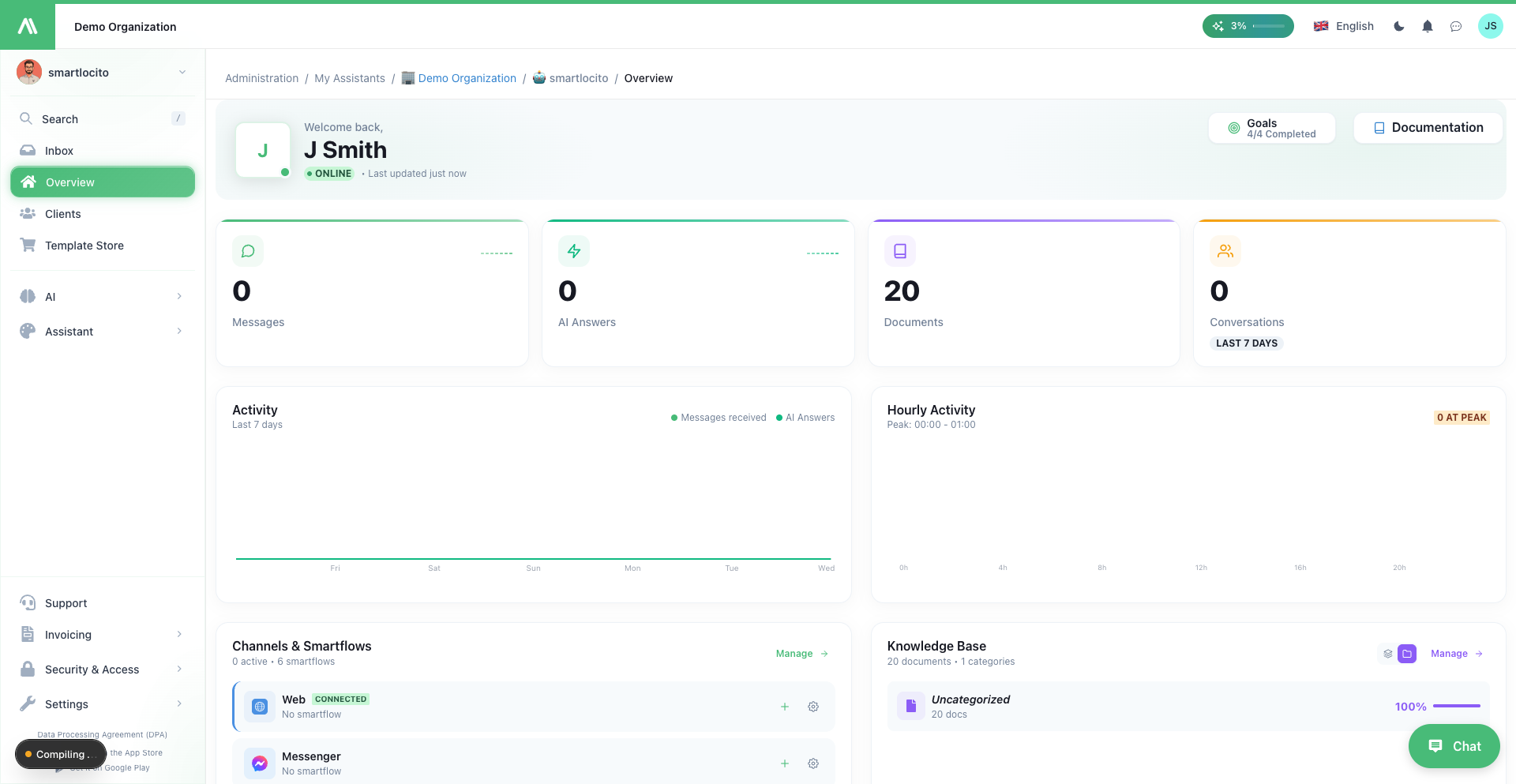Screen dimensions: 1516x784
Task: Open the feedback chat bubble icon in topbar
Action: pyautogui.click(x=1455, y=26)
